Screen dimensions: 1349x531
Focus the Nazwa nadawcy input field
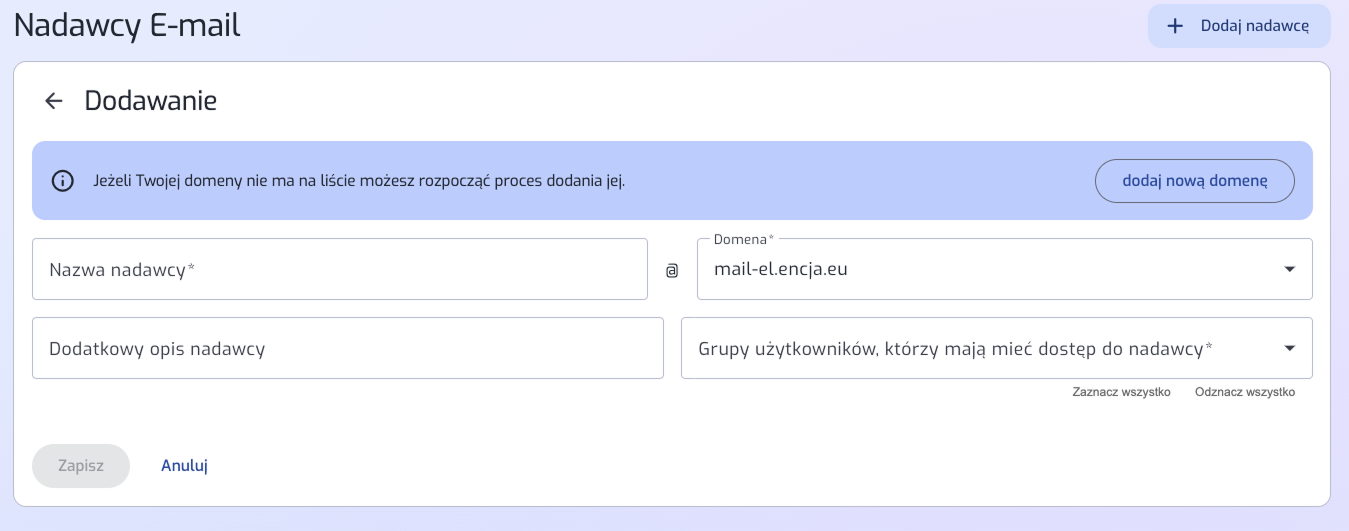point(340,269)
